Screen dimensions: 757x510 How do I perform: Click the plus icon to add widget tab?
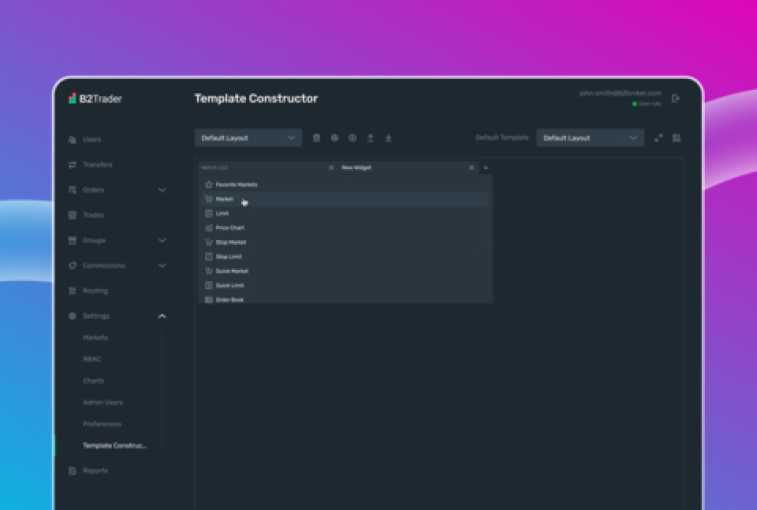pos(486,168)
